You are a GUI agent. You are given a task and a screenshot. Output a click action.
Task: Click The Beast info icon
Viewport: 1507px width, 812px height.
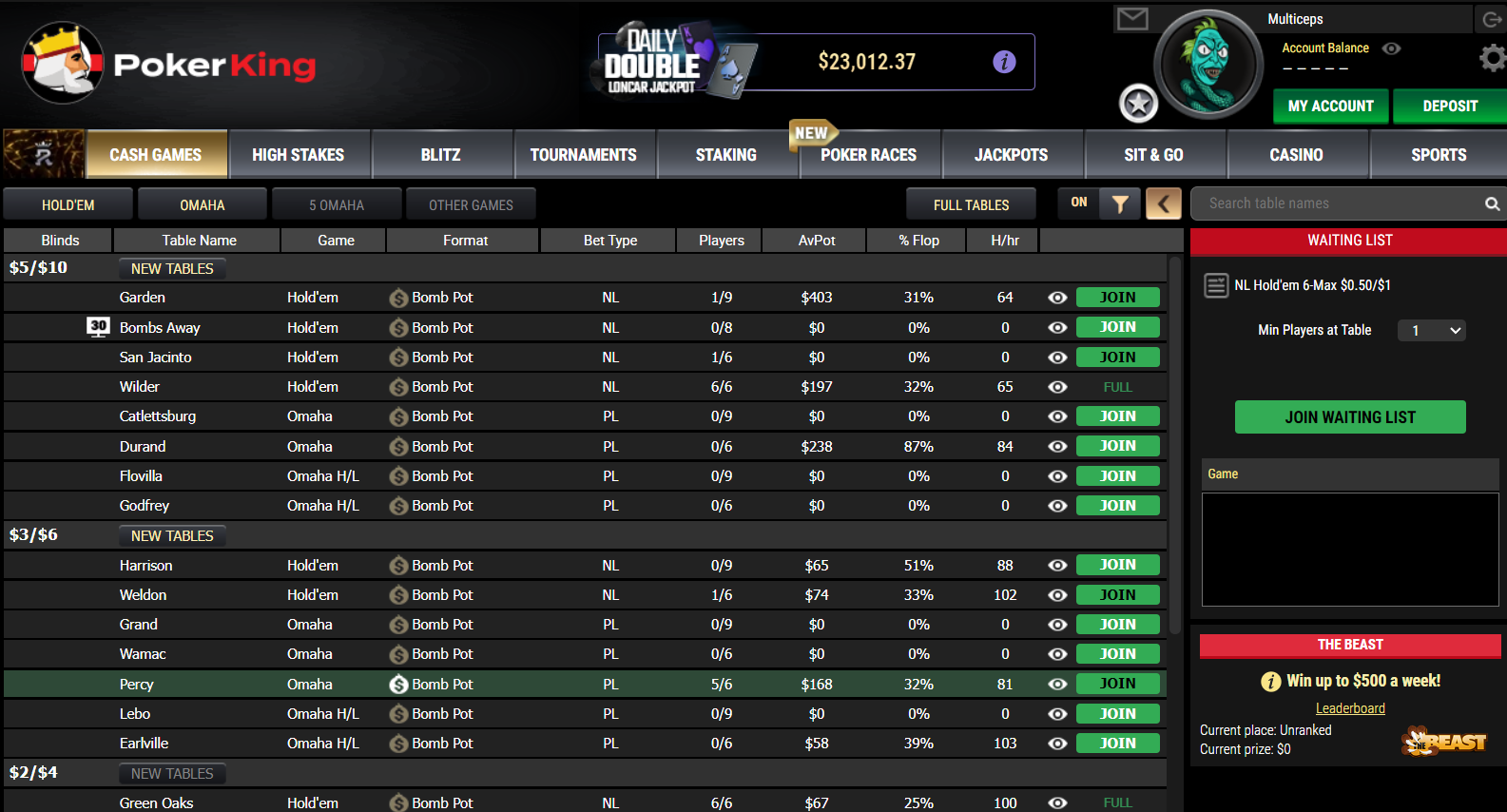(1270, 682)
